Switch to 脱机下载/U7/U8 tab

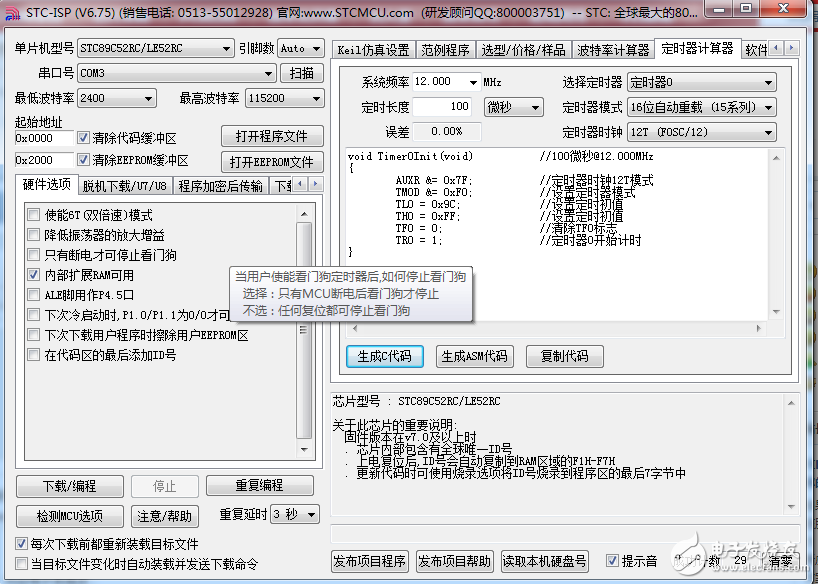pyautogui.click(x=125, y=186)
